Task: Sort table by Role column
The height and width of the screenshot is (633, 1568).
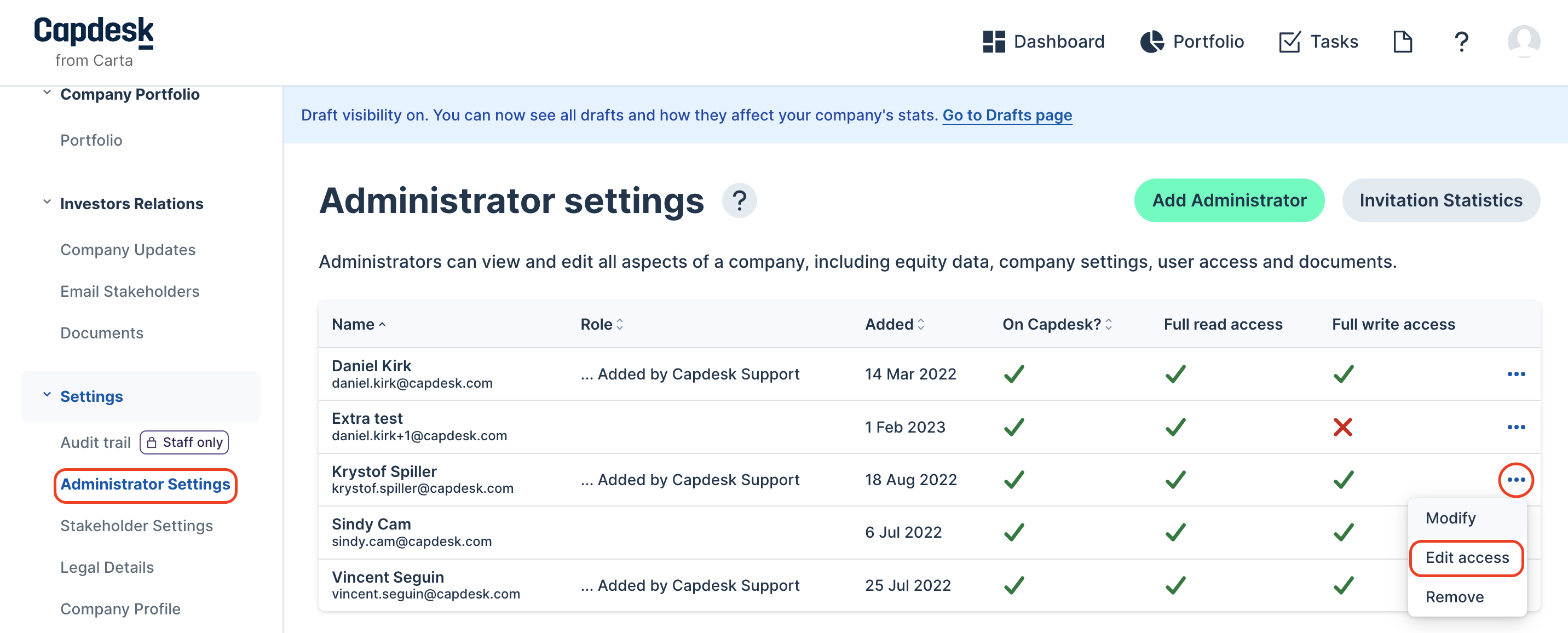Action: pyautogui.click(x=601, y=324)
